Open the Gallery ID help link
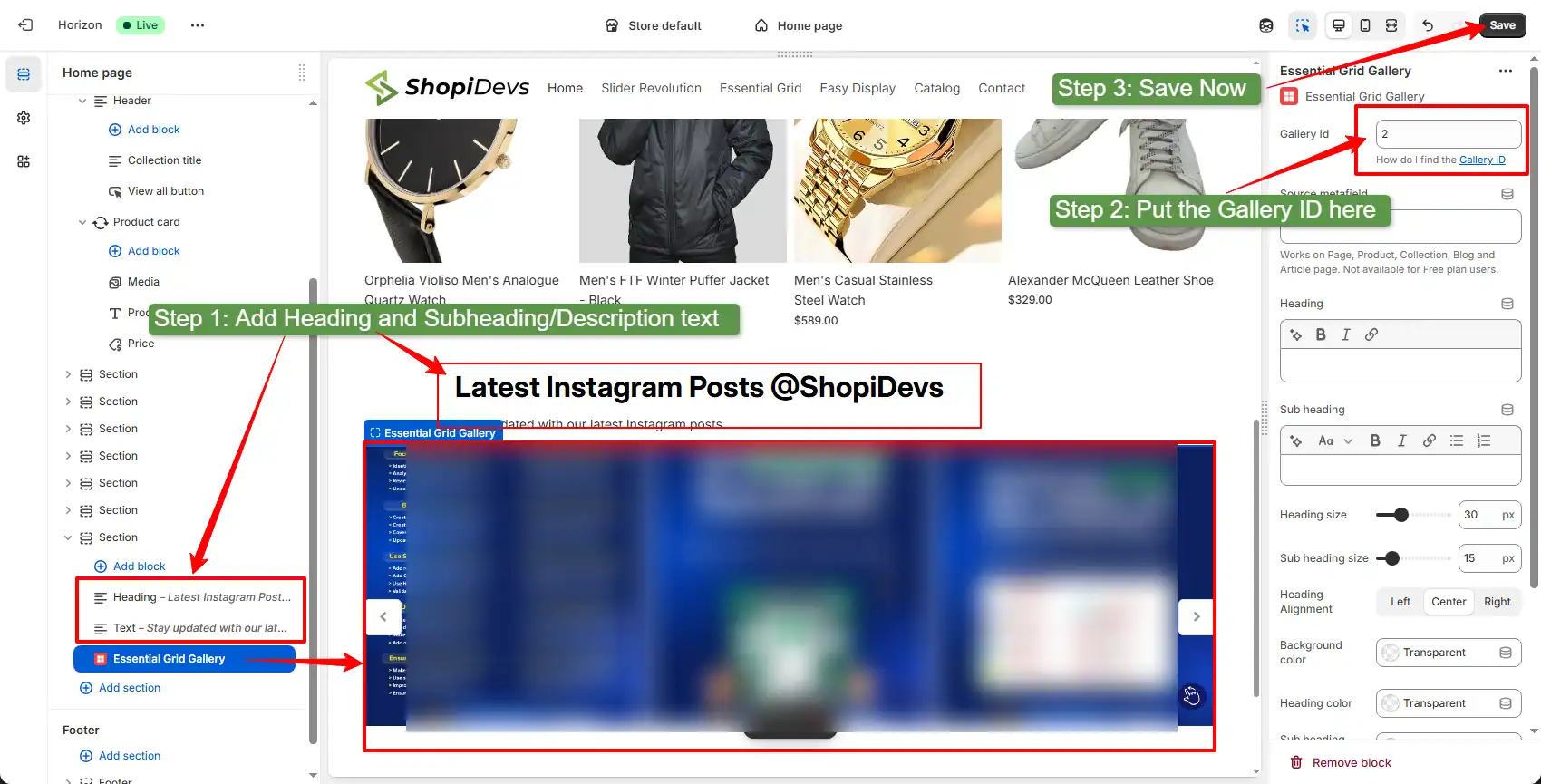This screenshot has height=784, width=1541. (1482, 160)
